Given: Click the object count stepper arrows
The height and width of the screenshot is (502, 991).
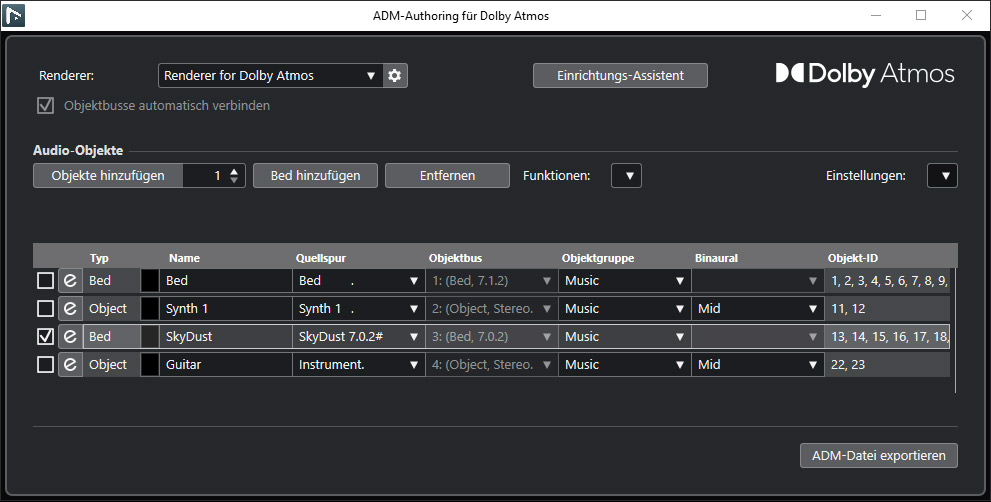Looking at the screenshot, I should click(234, 176).
